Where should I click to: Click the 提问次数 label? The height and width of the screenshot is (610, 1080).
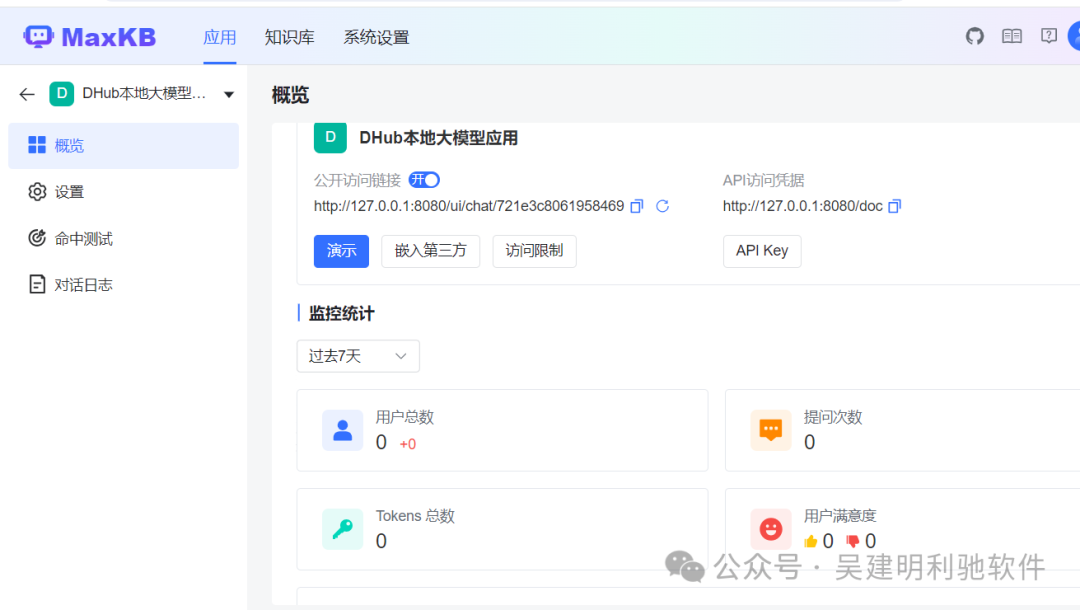833,417
